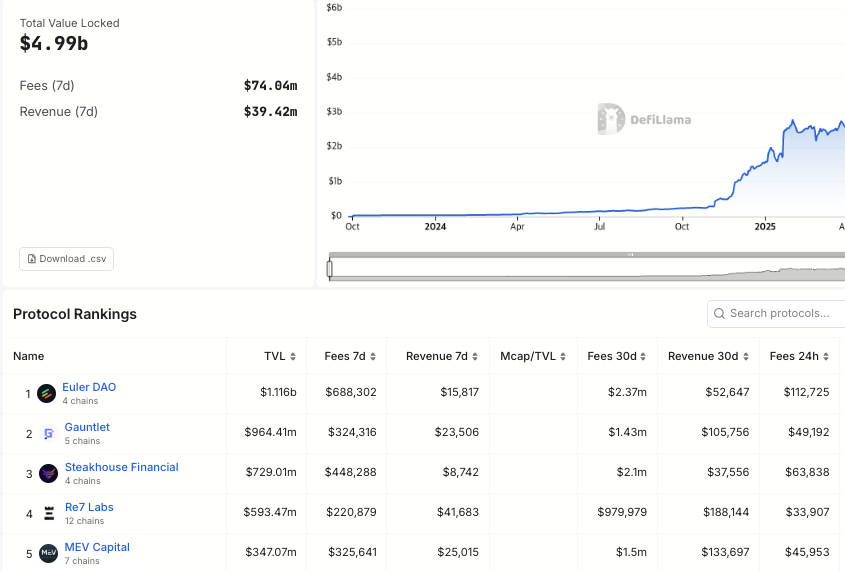Click the Name column header

tap(29, 356)
